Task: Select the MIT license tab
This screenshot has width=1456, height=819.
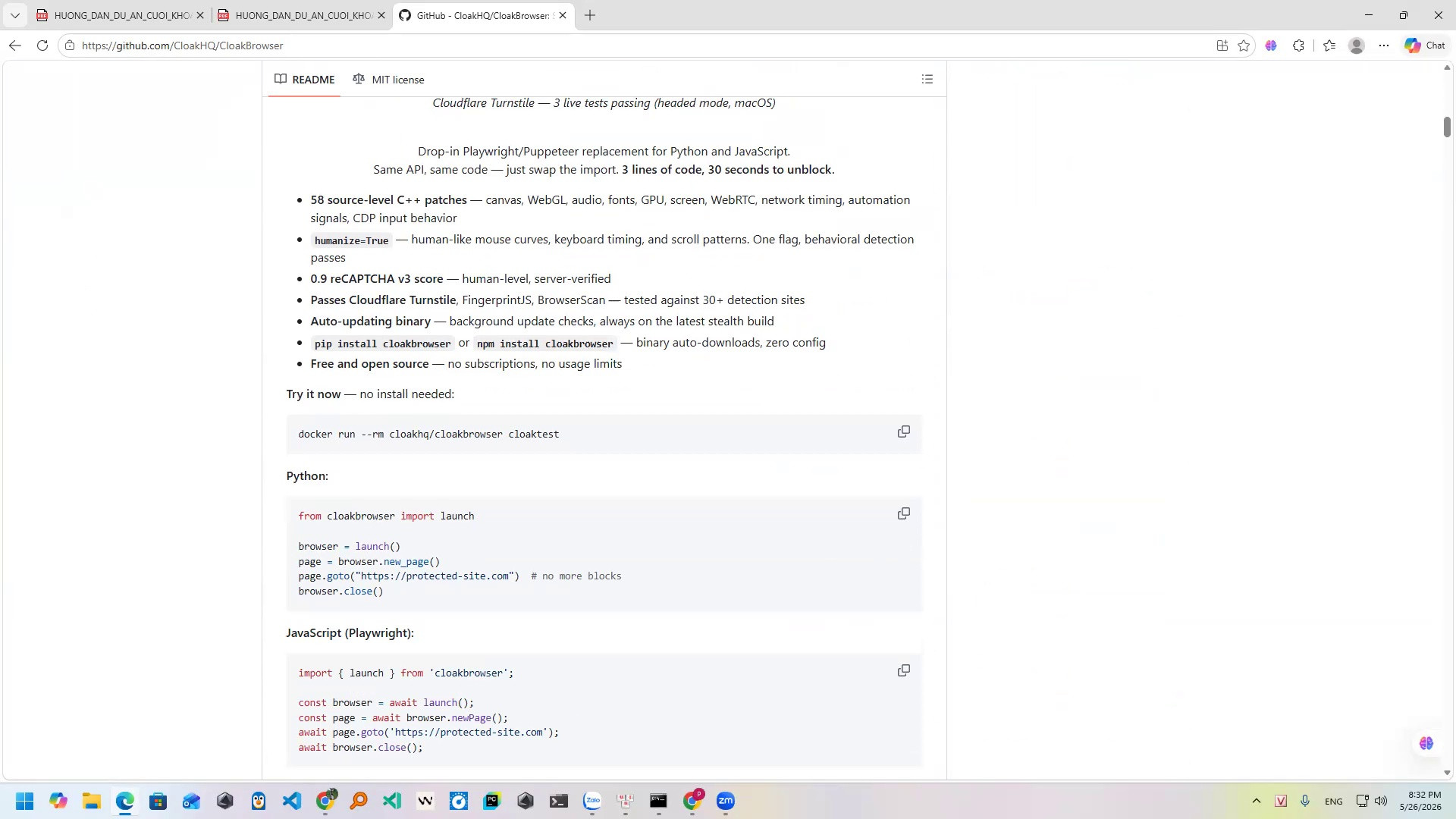Action: tap(388, 80)
